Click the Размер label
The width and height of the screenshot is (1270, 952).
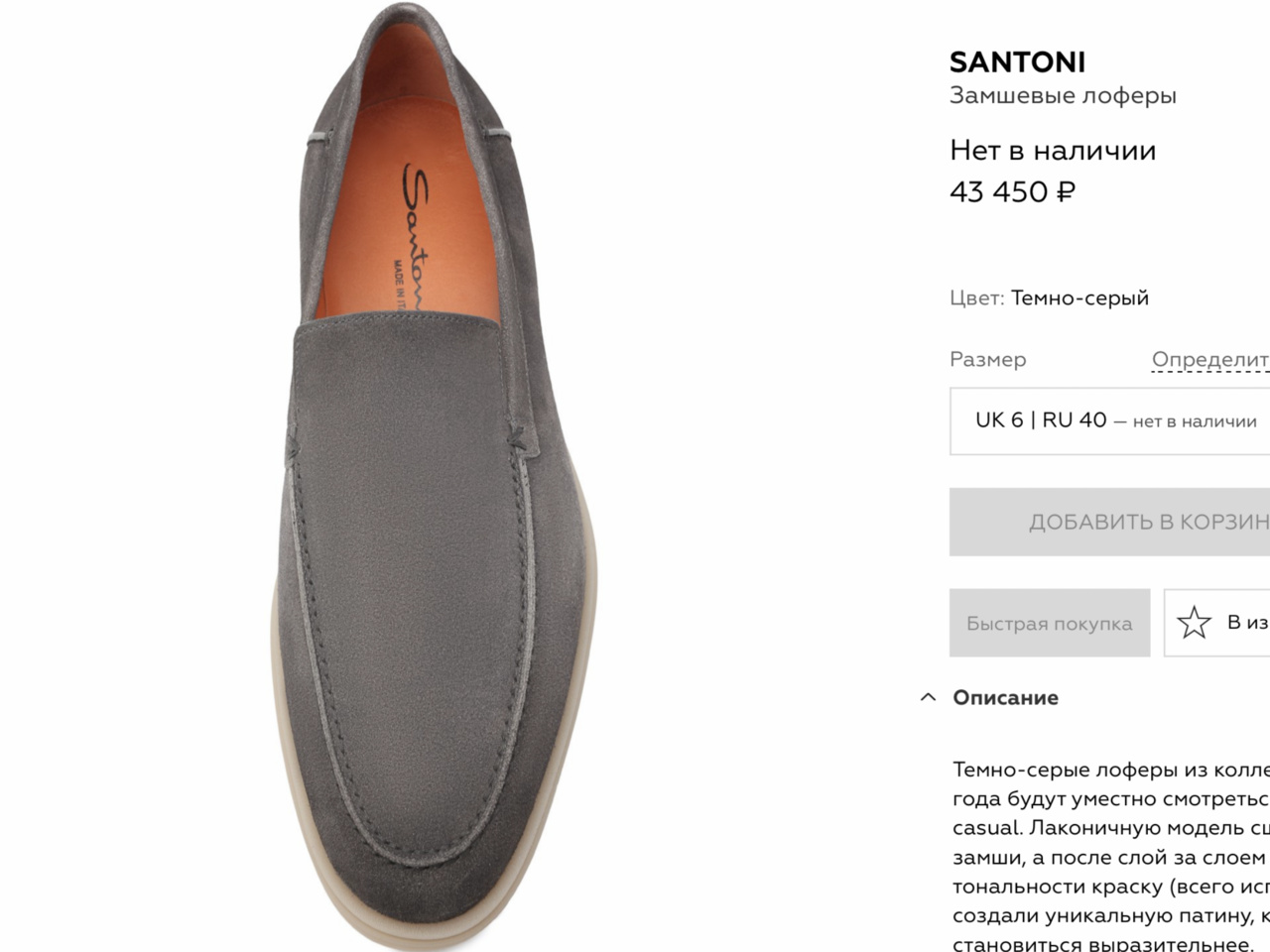tap(987, 359)
